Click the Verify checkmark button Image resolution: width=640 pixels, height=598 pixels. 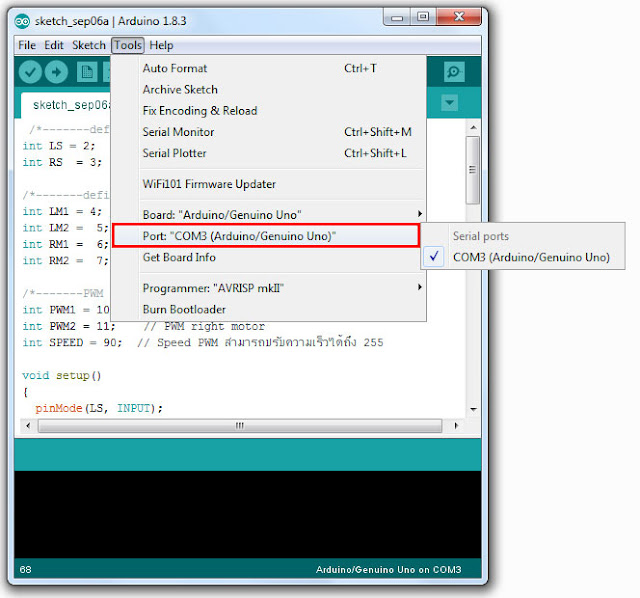pos(30,72)
